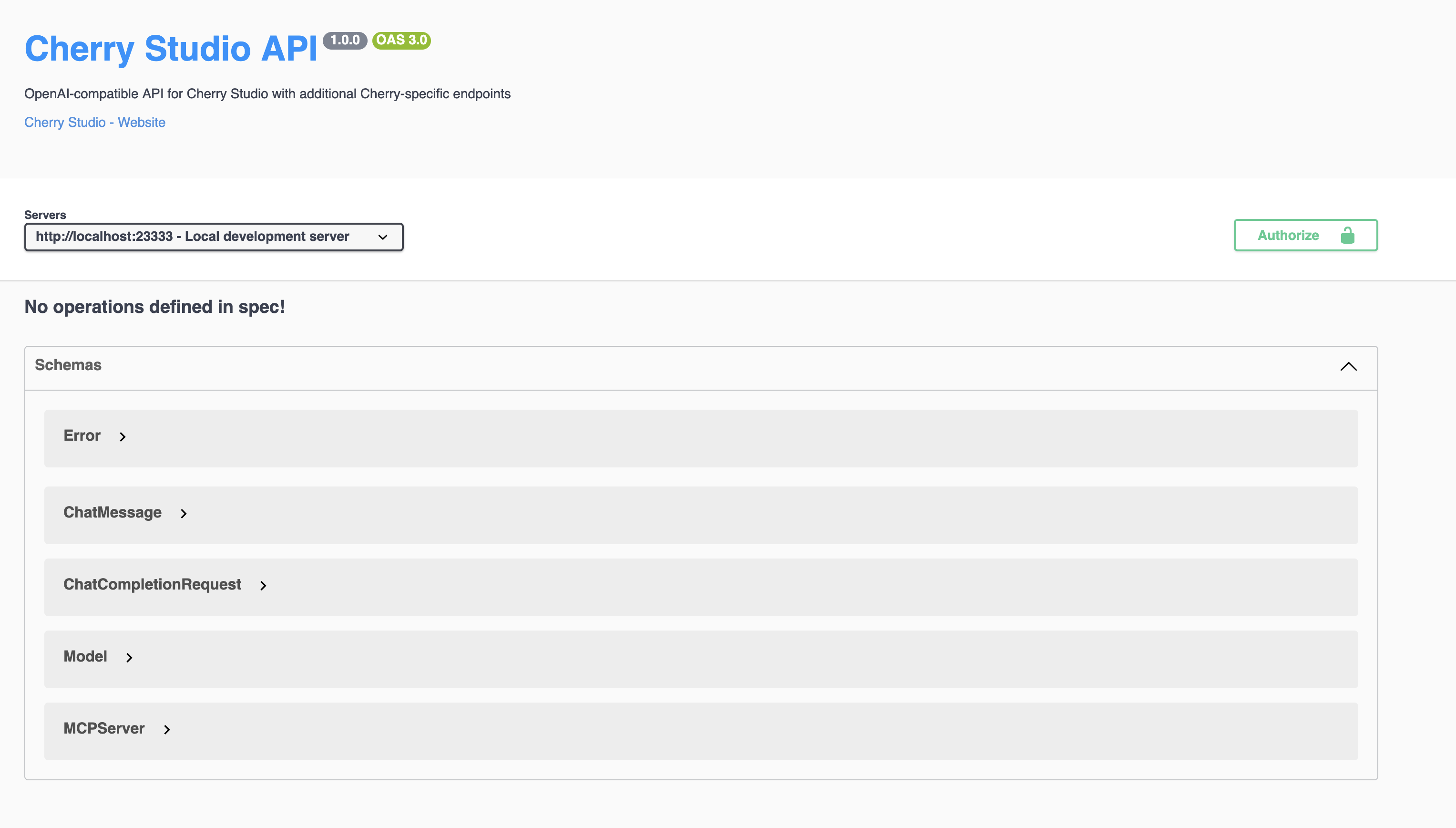Screen dimensions: 1456x828
Task: Click the Schemas section header title
Action: (68, 365)
